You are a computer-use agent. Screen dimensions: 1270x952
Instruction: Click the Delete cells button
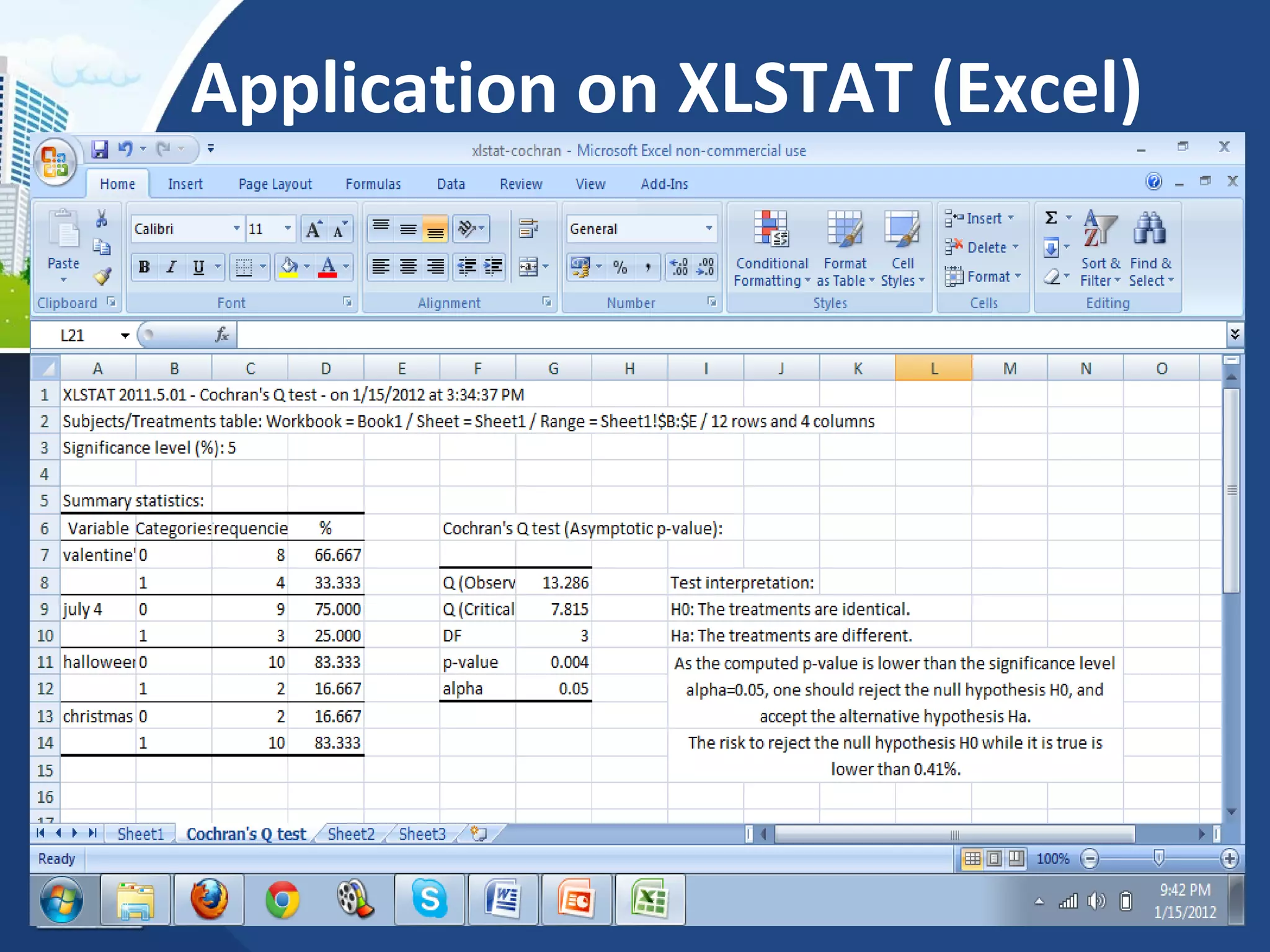(x=981, y=247)
